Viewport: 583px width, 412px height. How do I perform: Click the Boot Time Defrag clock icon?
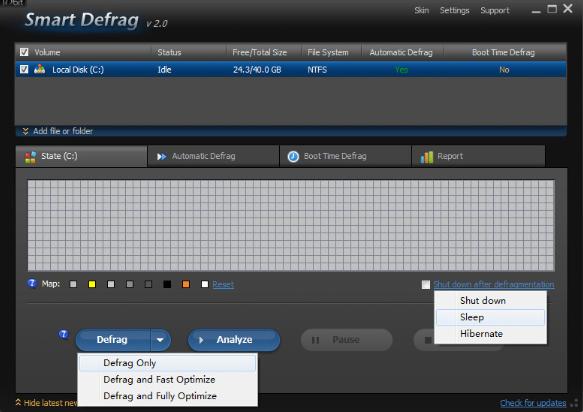293,157
